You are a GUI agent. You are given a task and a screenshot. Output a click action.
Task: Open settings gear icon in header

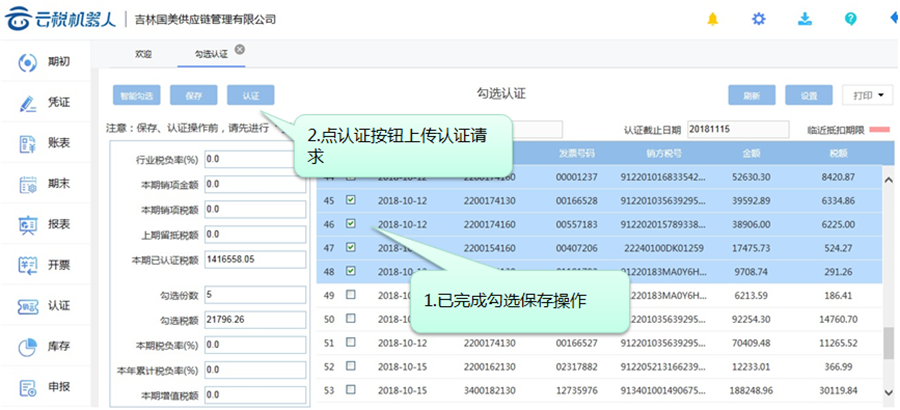click(x=759, y=19)
